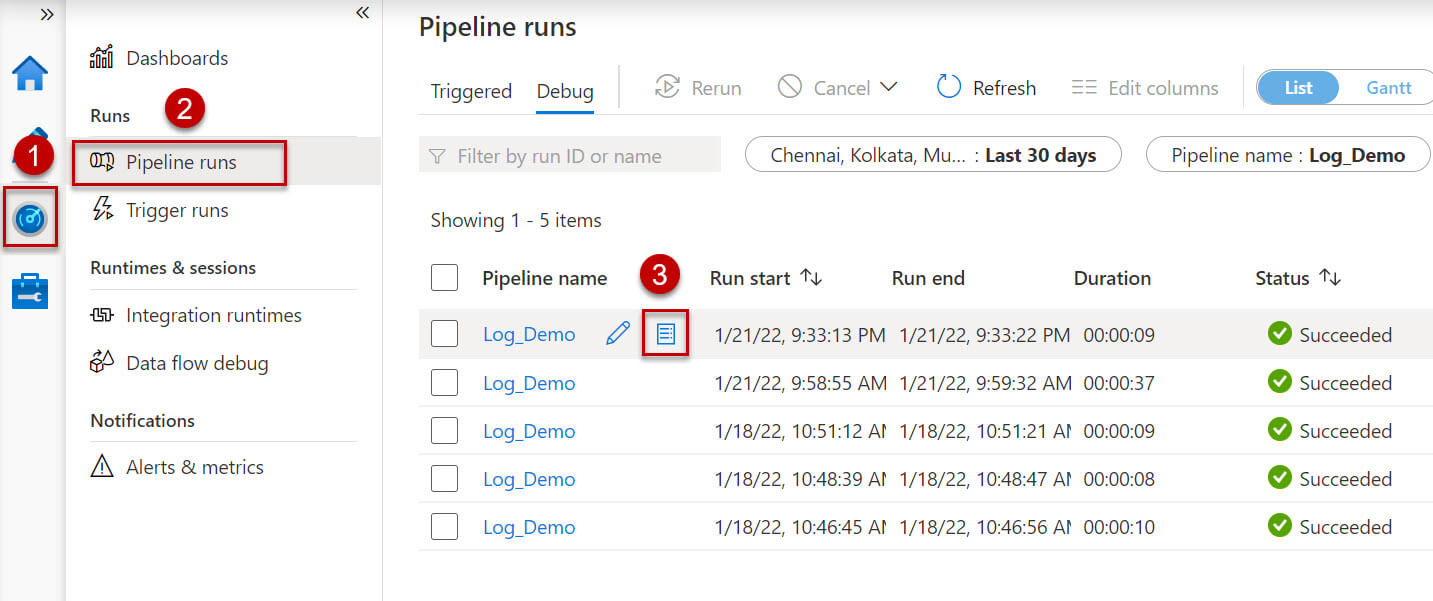
Task: Open the Manage toolbox icon
Action: pos(30,291)
